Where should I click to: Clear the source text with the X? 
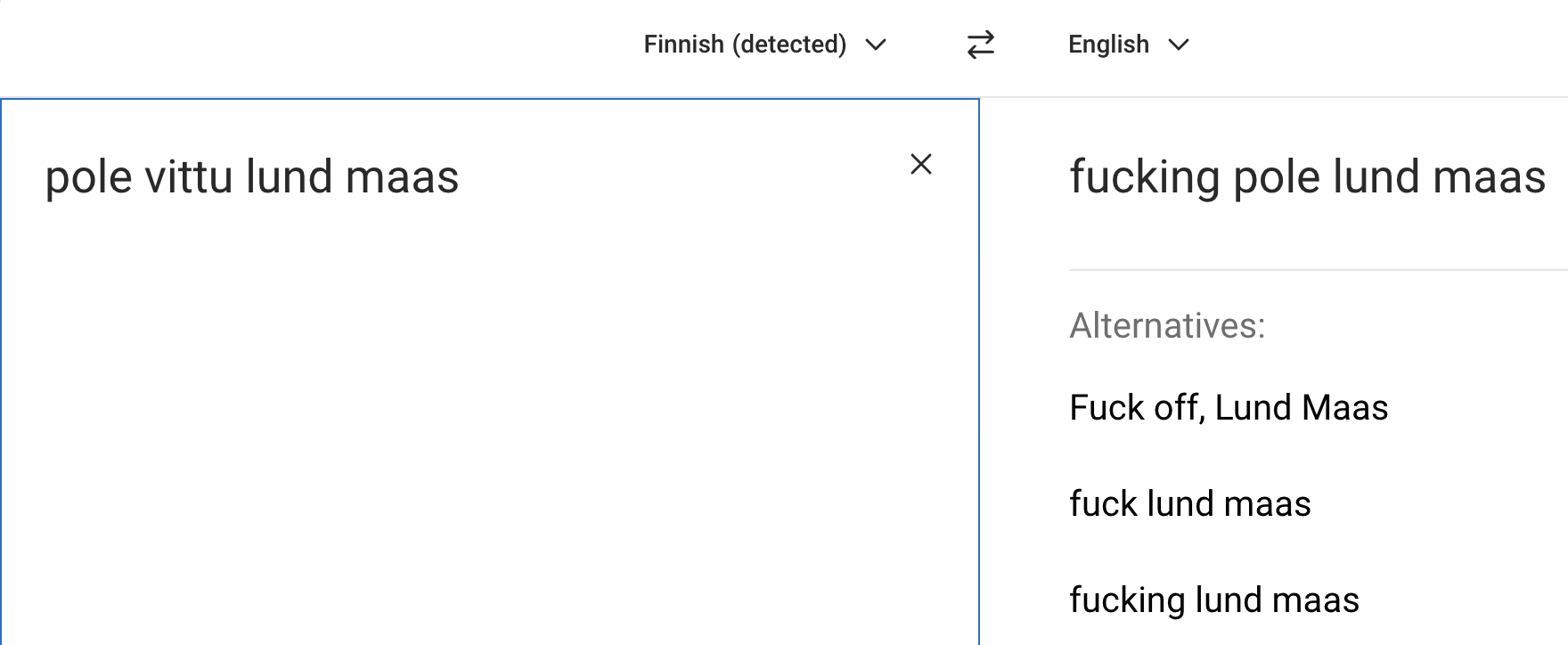click(920, 164)
